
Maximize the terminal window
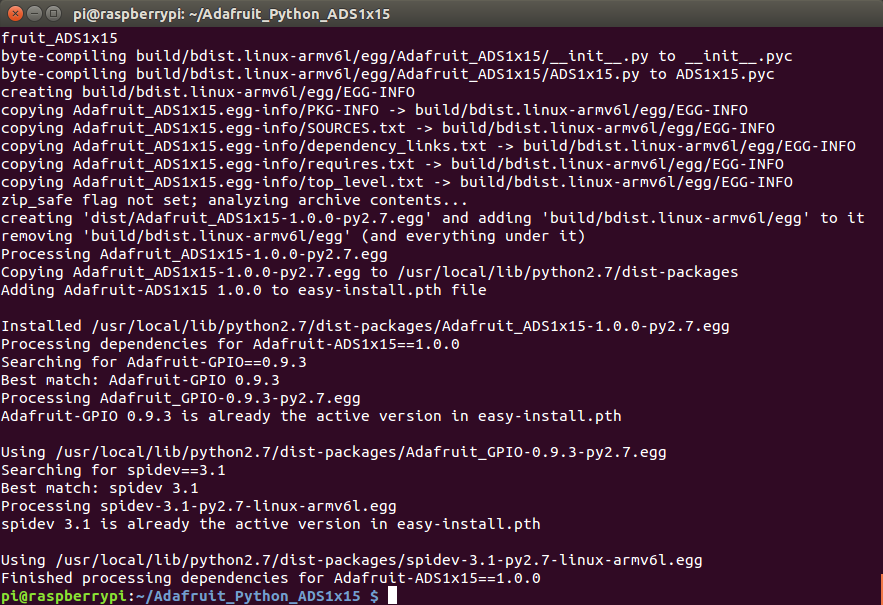pyautogui.click(x=53, y=13)
